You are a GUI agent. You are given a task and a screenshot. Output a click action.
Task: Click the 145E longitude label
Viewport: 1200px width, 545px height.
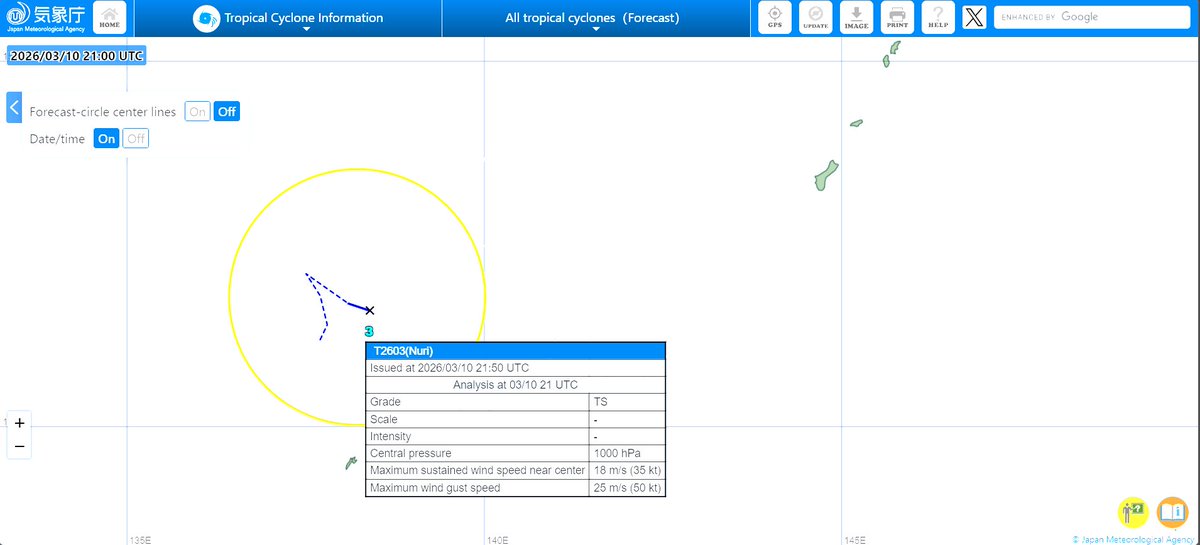tap(854, 540)
